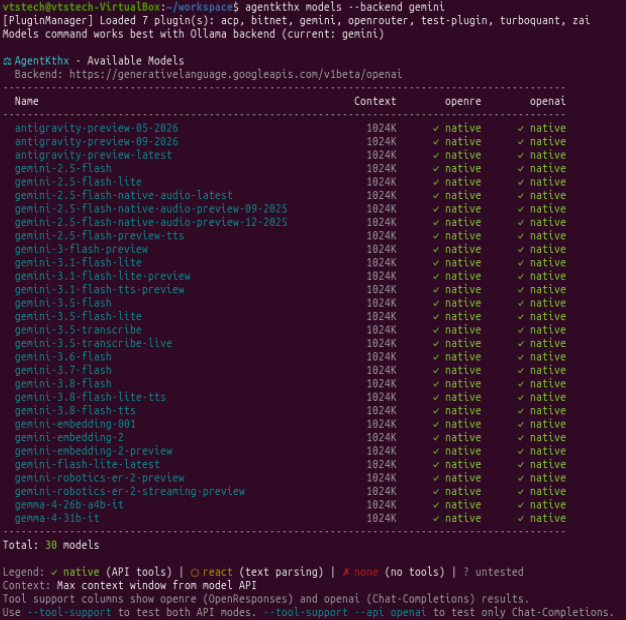Select model name gemini-3.5-flash-lite

78,316
